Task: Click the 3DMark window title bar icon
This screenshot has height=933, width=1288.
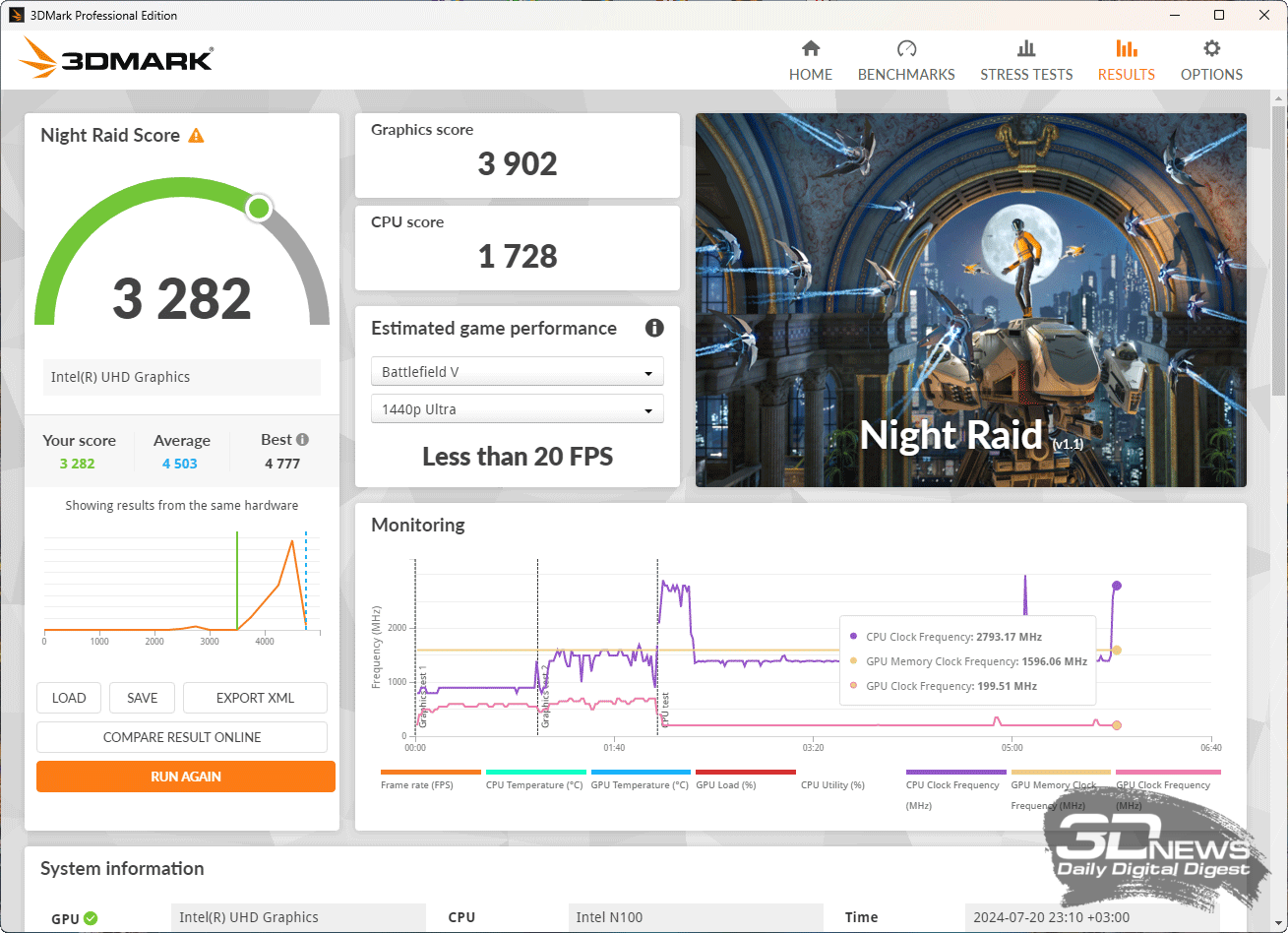Action: tap(16, 15)
